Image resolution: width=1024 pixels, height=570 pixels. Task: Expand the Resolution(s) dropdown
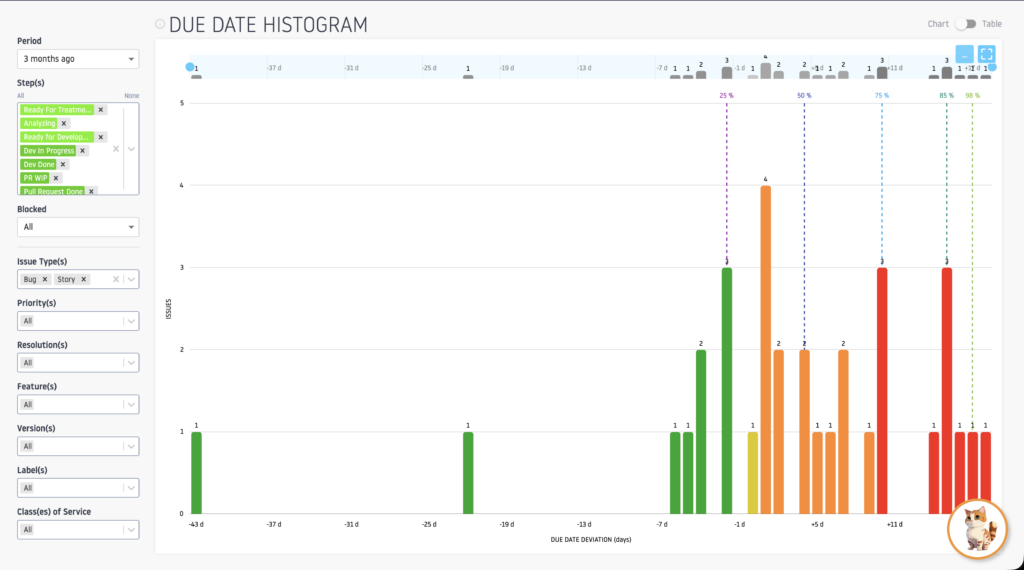tap(78, 363)
